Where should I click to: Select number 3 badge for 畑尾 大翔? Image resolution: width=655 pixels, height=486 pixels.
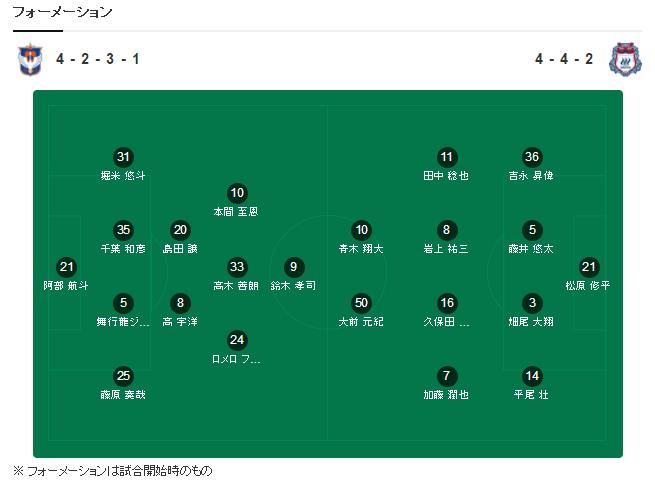point(532,303)
